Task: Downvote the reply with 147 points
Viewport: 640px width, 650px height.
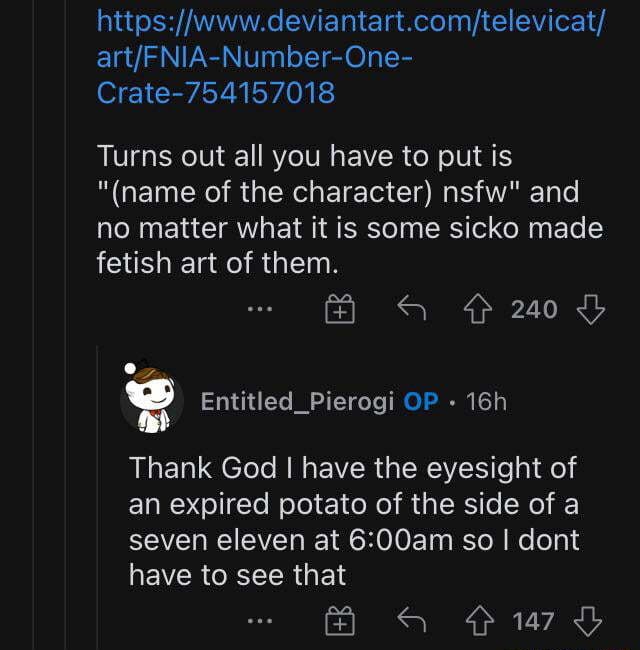Action: point(591,621)
